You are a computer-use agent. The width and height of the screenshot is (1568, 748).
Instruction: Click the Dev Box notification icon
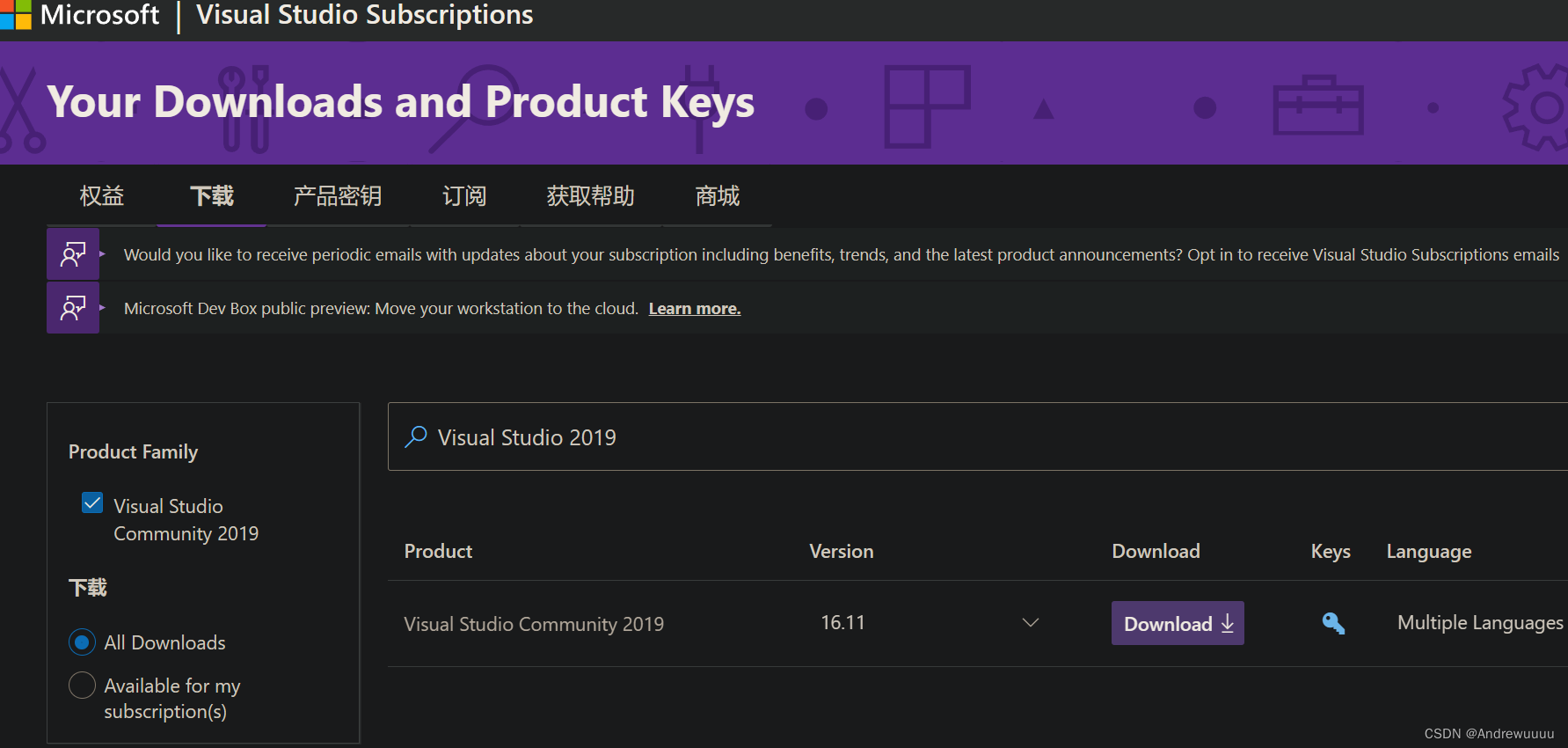pyautogui.click(x=73, y=308)
